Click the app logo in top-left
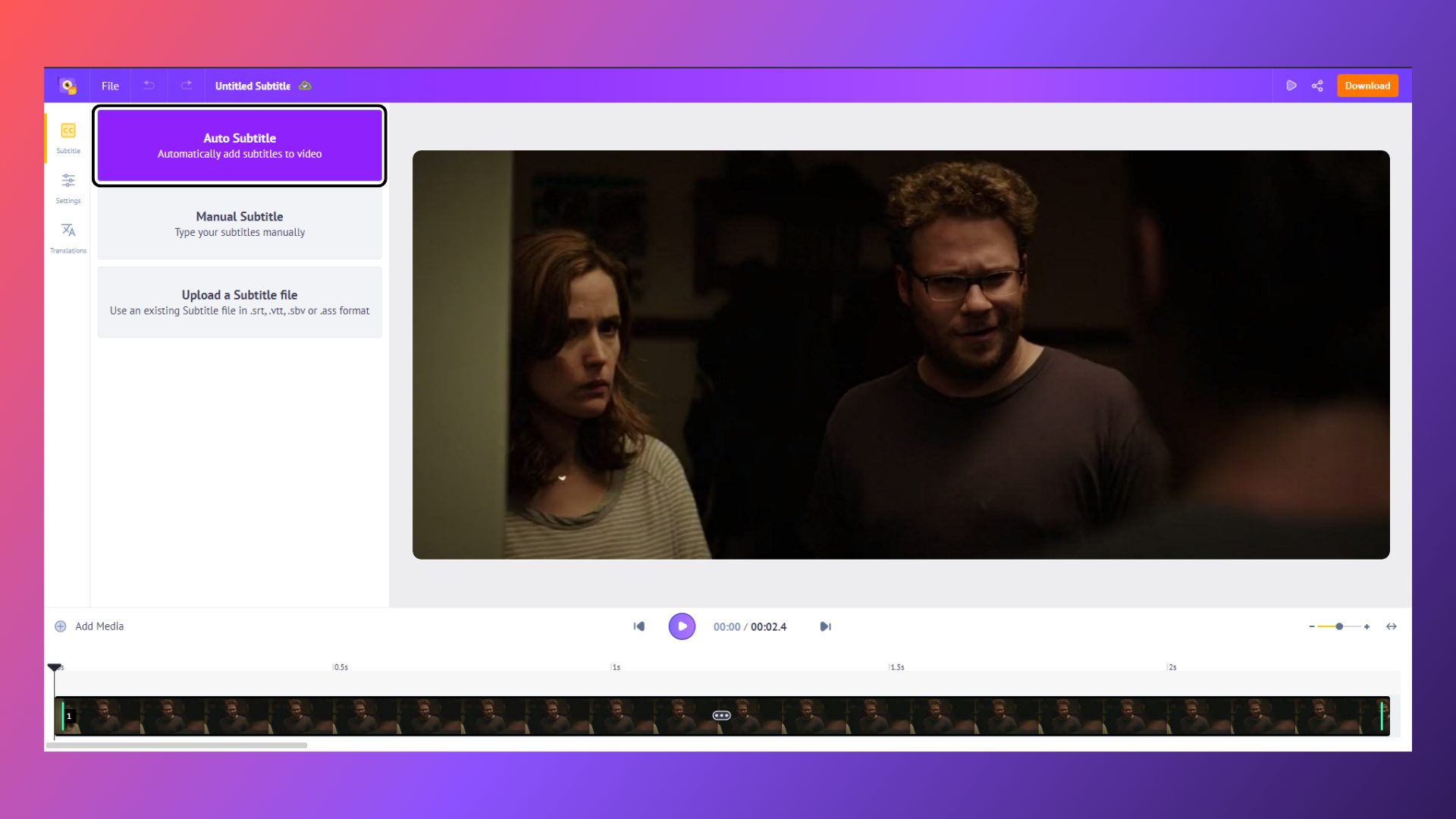The image size is (1456, 819). point(68,86)
